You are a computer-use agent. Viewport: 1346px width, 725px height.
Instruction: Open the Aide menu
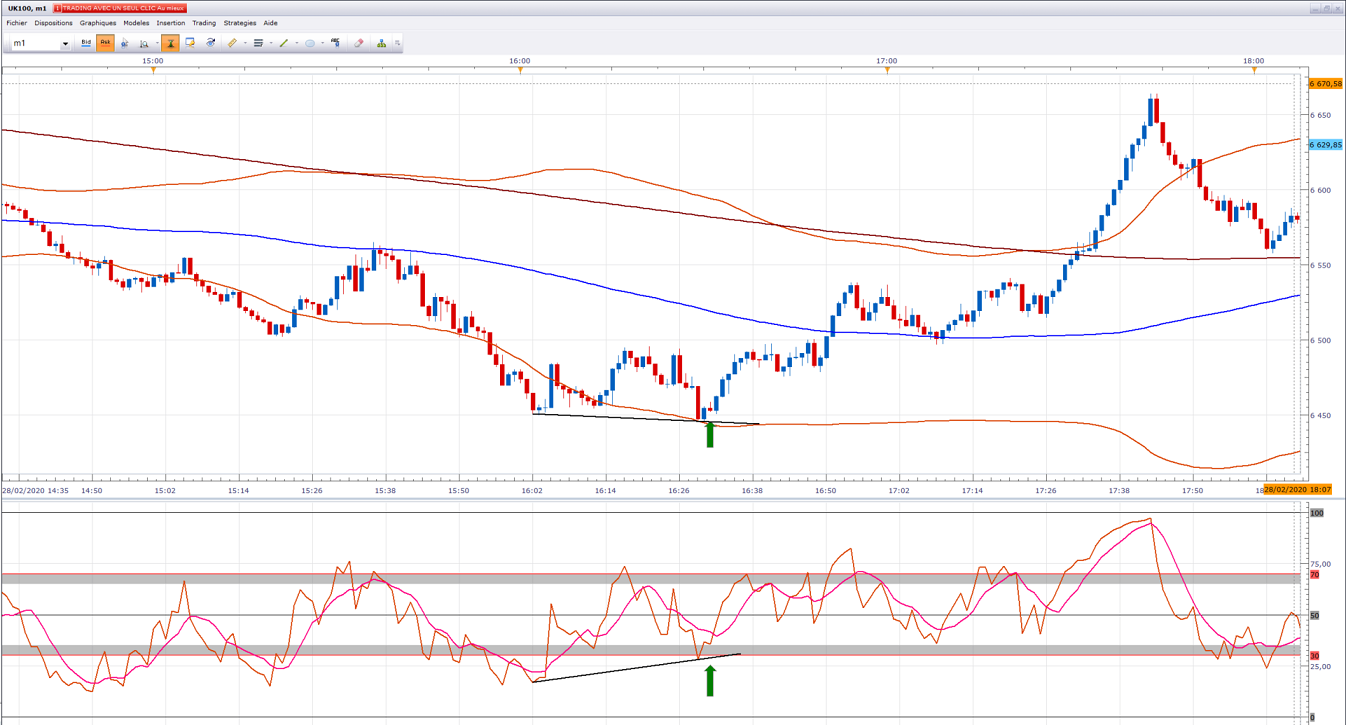[x=270, y=23]
